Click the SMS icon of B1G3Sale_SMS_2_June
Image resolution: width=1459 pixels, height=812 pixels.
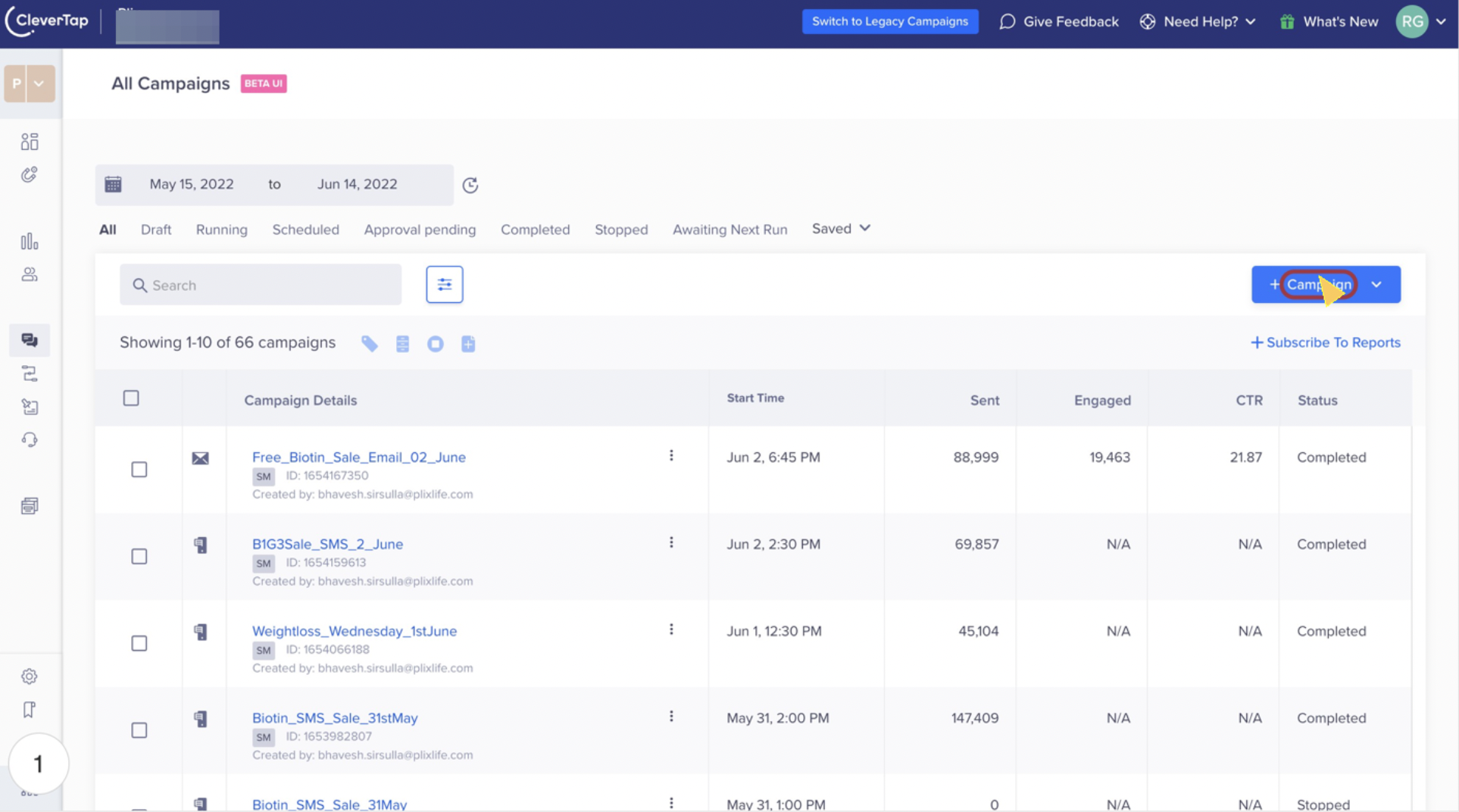pyautogui.click(x=200, y=545)
